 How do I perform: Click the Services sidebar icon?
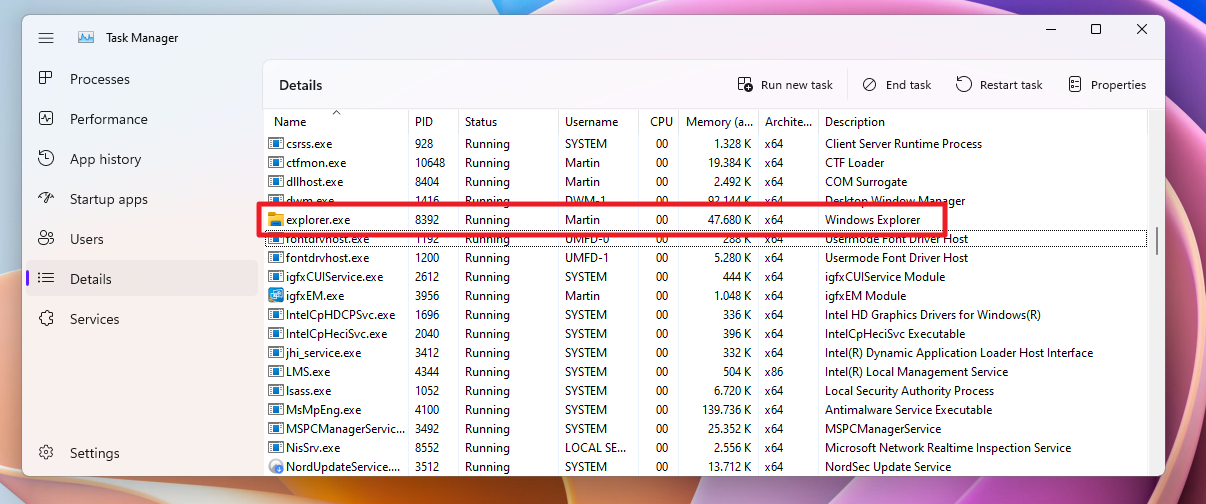46,319
